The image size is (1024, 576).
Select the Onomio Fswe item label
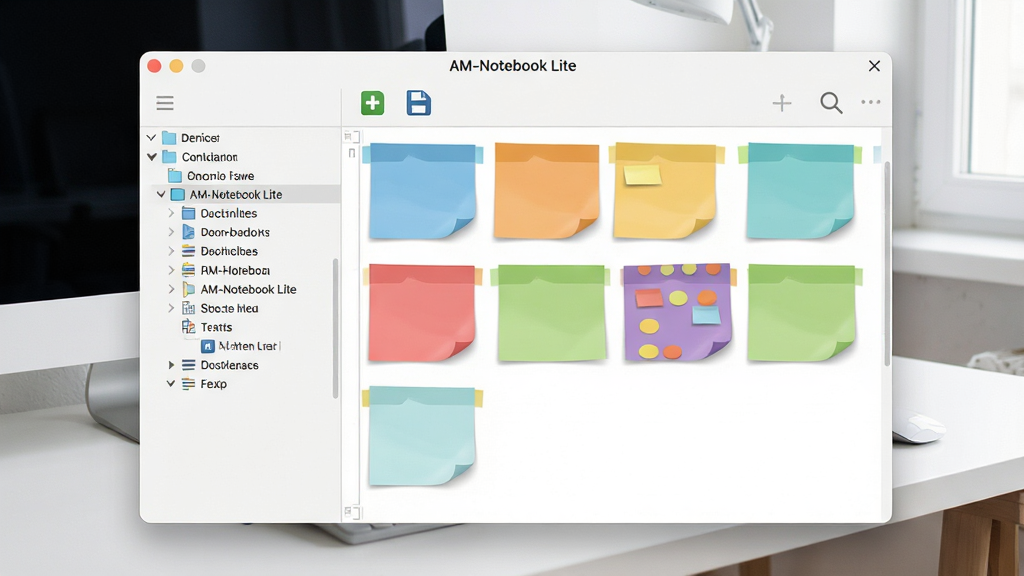[221, 176]
